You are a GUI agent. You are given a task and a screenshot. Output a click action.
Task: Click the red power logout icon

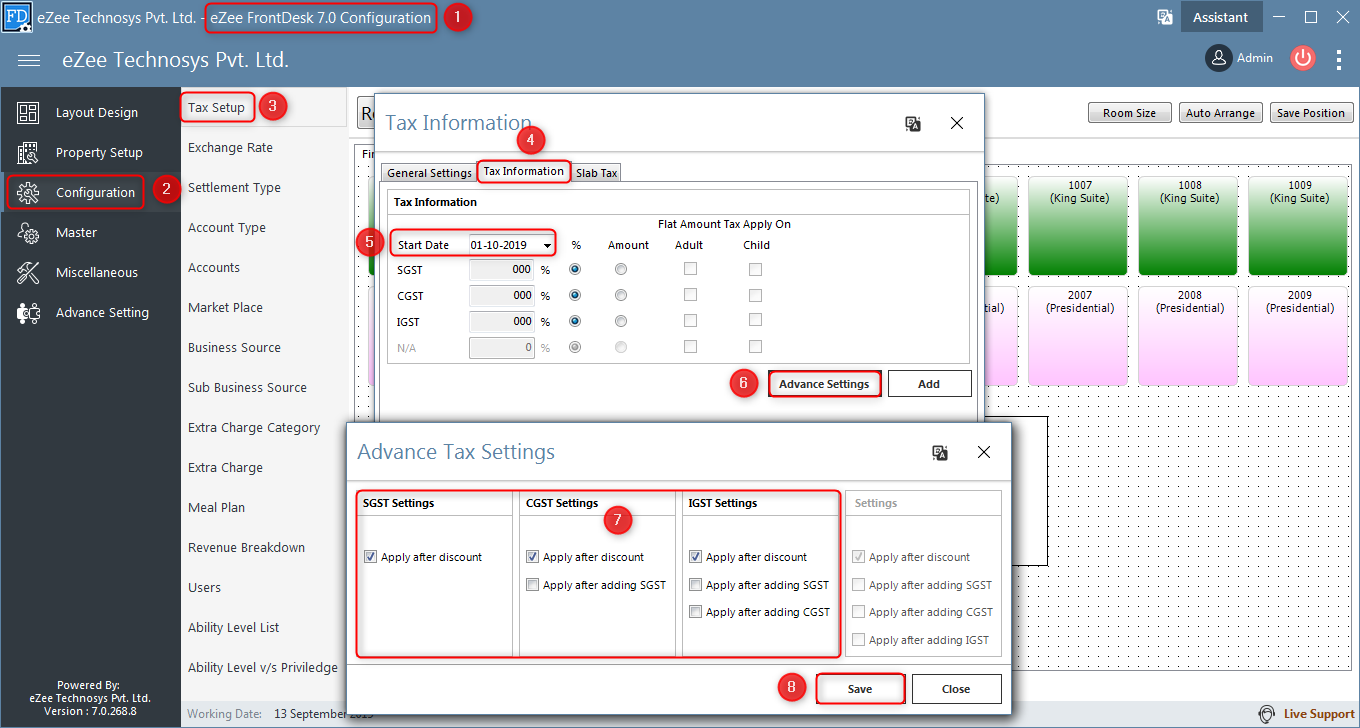1302,58
